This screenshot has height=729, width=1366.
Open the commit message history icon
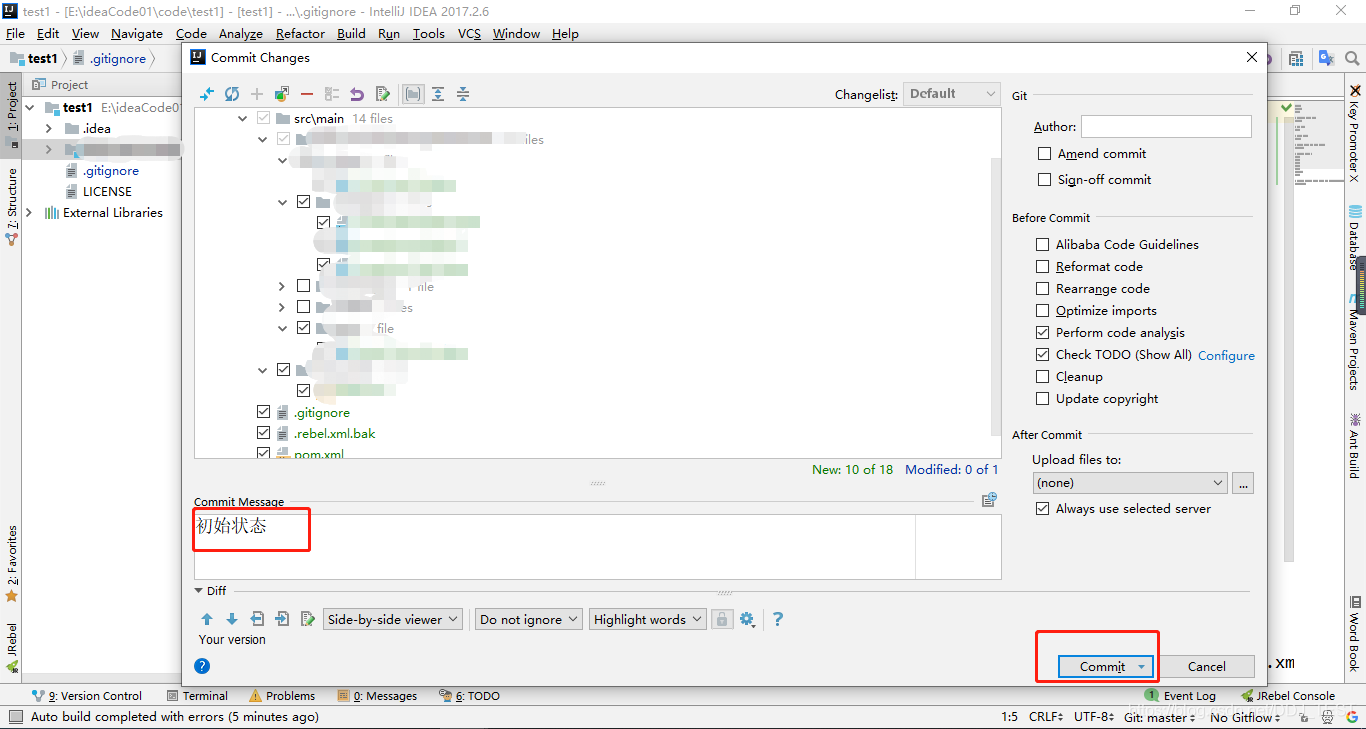point(989,500)
